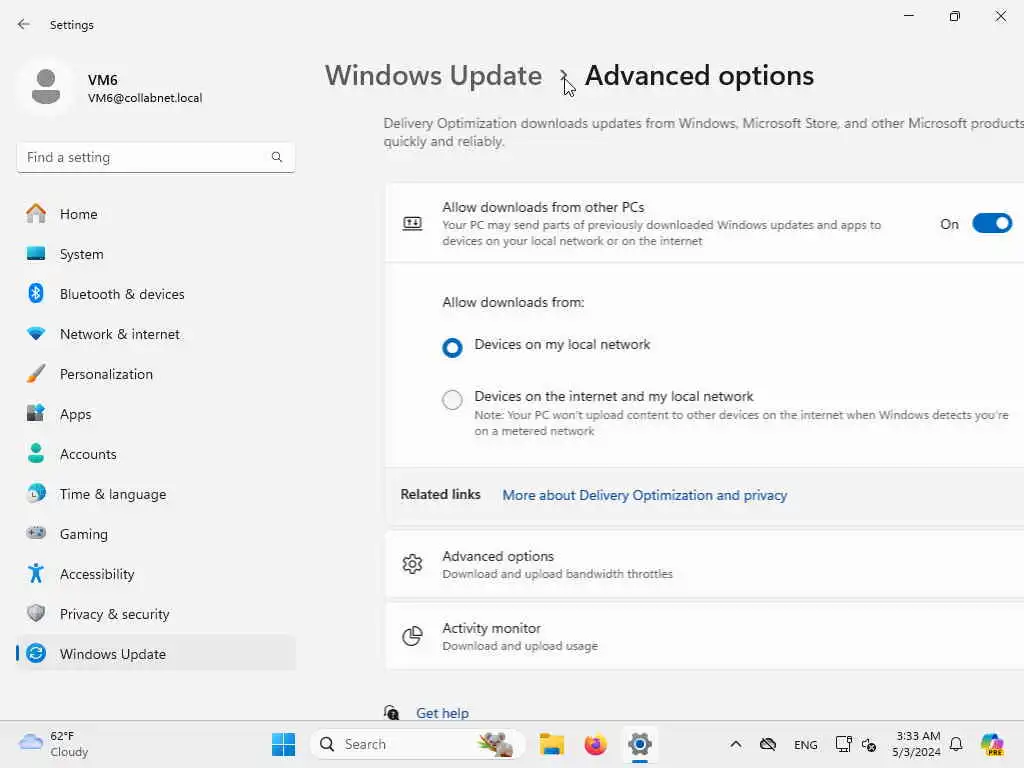Launch Firefox from the taskbar
Image resolution: width=1024 pixels, height=768 pixels.
click(596, 744)
